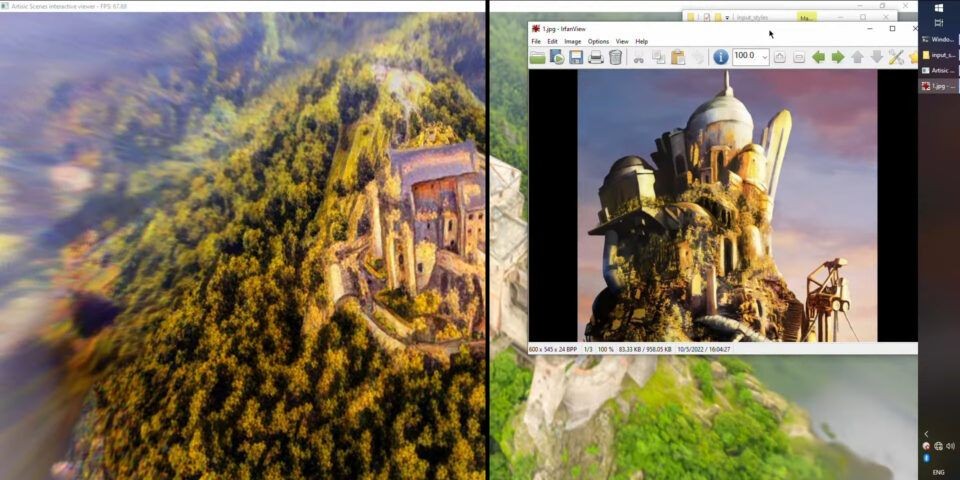Click the Open file folder icon
The height and width of the screenshot is (480, 960).
coord(538,58)
